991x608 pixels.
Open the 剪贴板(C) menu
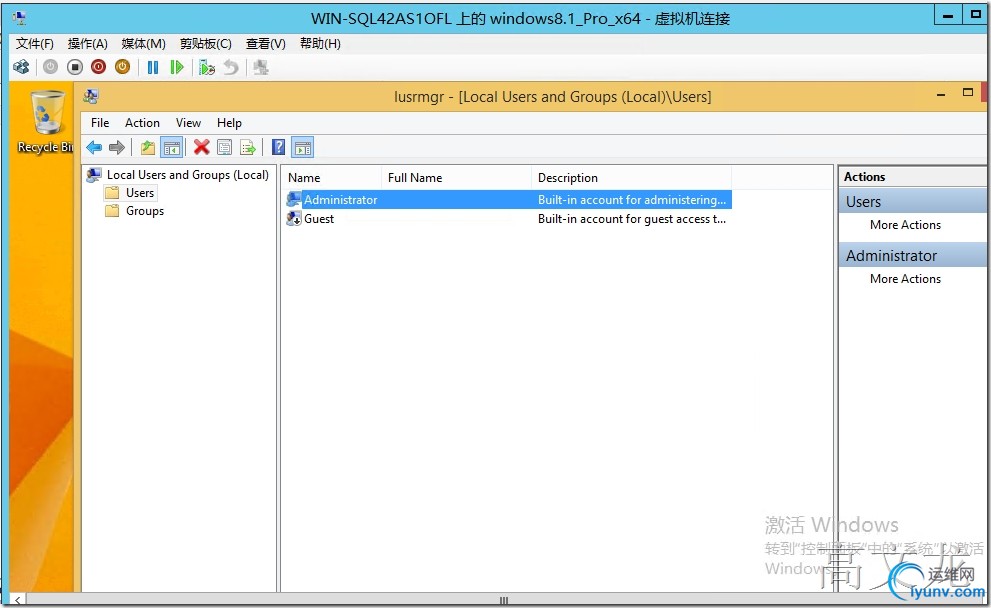(205, 44)
